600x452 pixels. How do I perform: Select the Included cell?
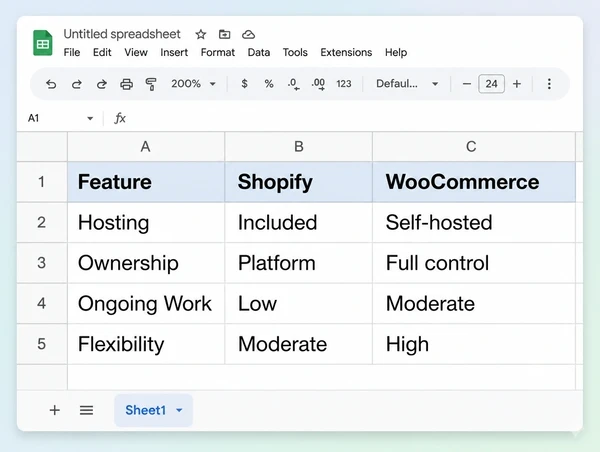[298, 222]
